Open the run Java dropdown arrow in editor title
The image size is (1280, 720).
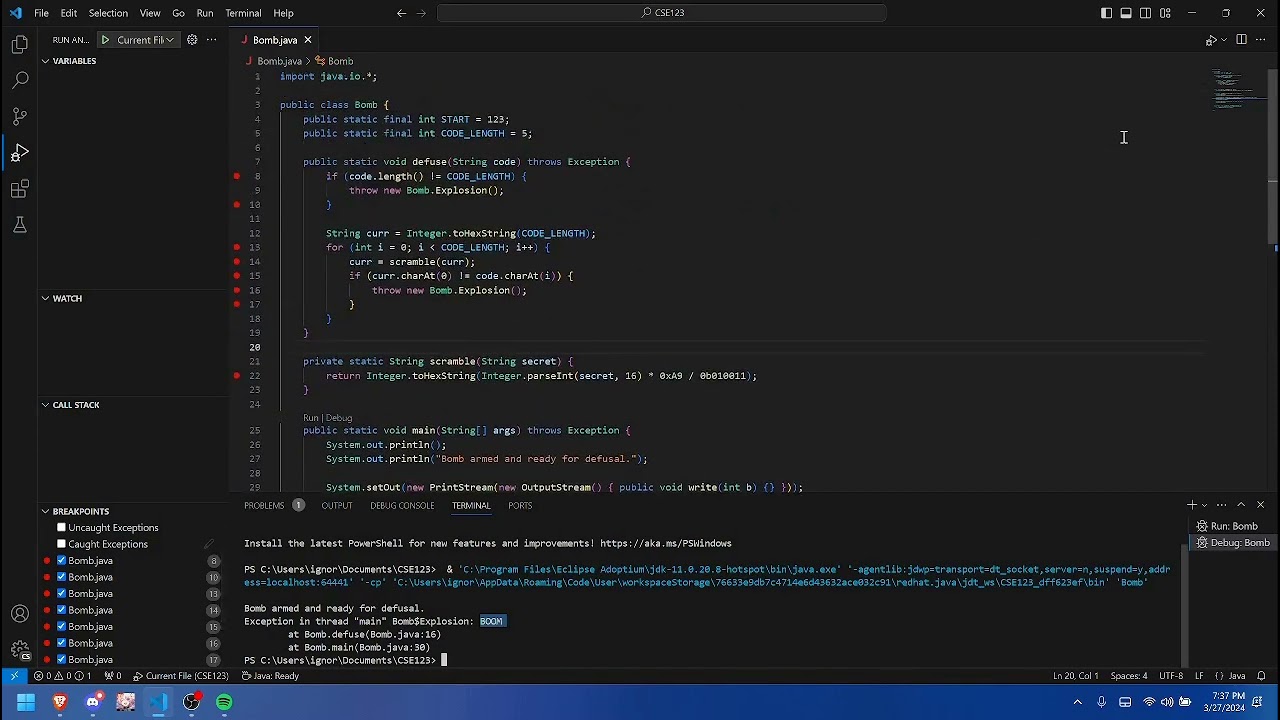[1224, 40]
